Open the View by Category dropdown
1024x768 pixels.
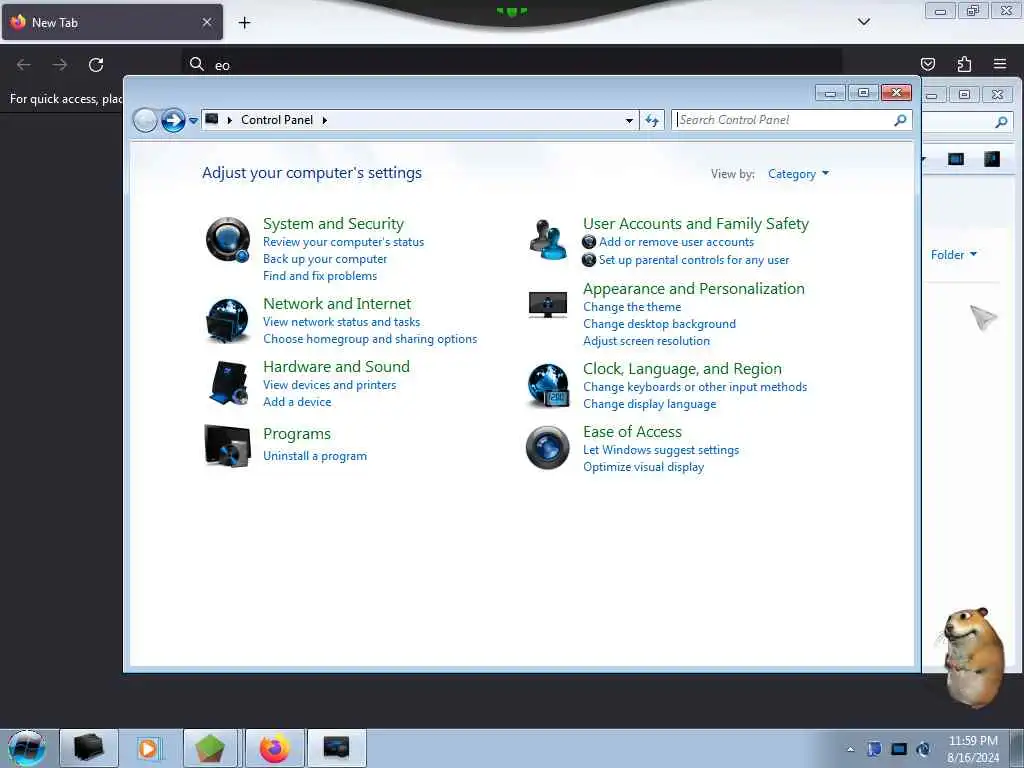pyautogui.click(x=798, y=174)
